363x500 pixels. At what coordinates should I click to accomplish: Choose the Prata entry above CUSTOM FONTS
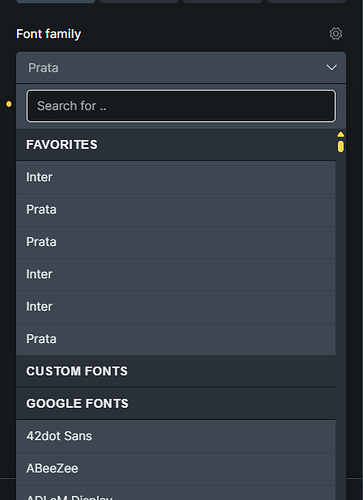pyautogui.click(x=176, y=339)
